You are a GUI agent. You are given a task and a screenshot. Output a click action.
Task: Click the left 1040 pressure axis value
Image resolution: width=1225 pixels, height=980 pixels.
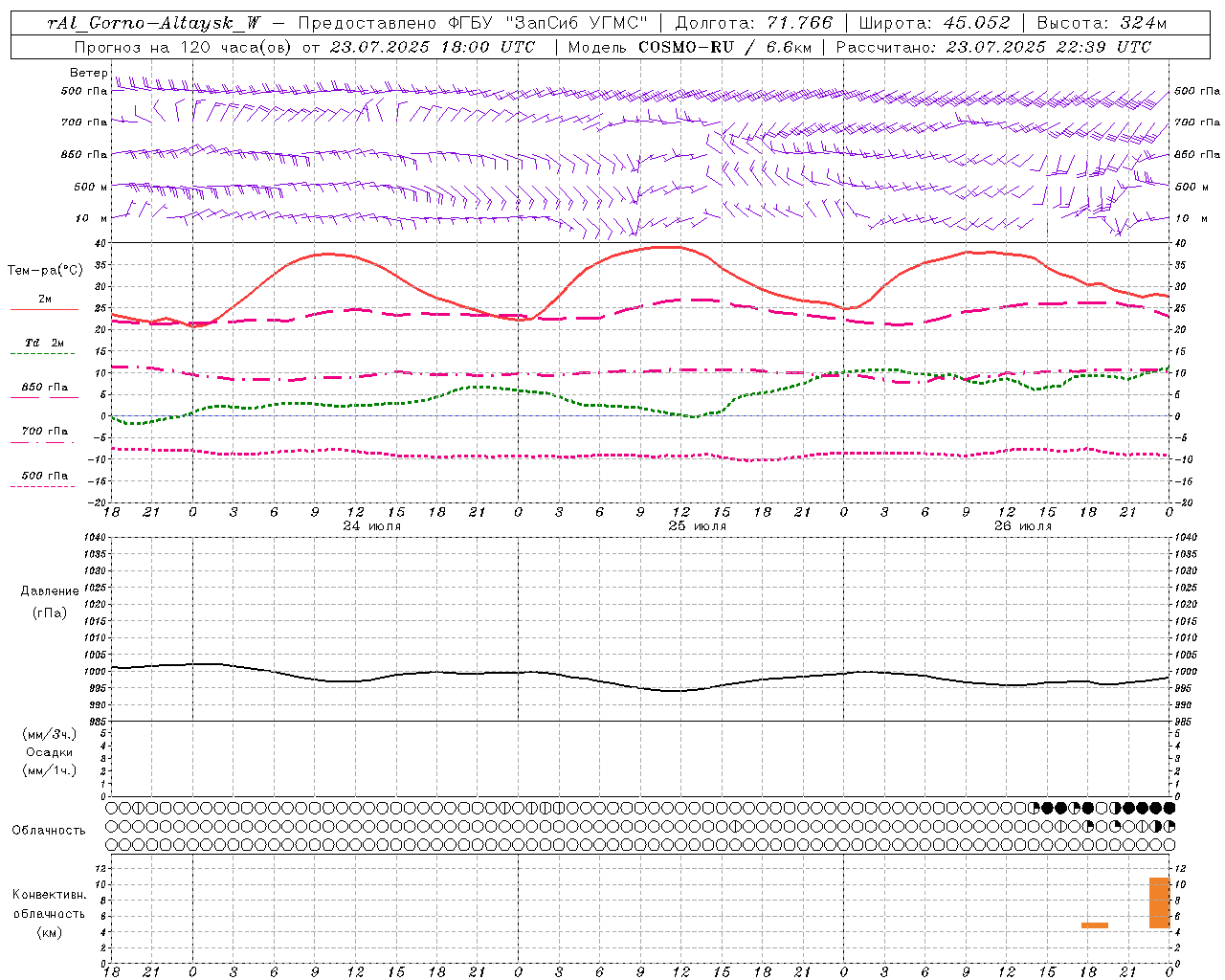(97, 537)
